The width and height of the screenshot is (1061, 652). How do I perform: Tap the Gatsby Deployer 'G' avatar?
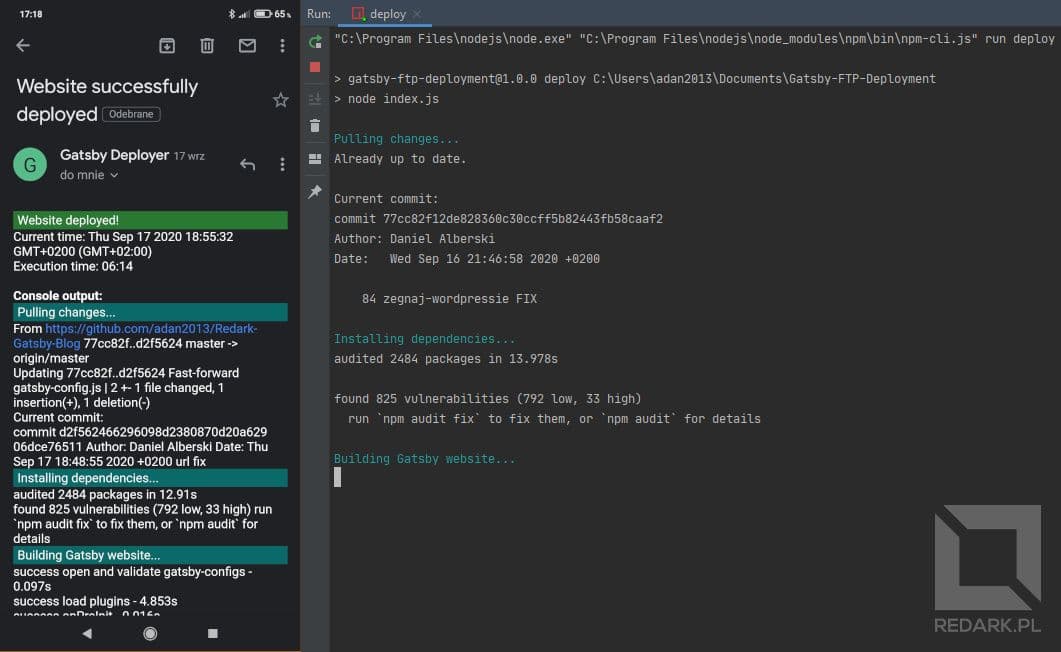(x=30, y=164)
